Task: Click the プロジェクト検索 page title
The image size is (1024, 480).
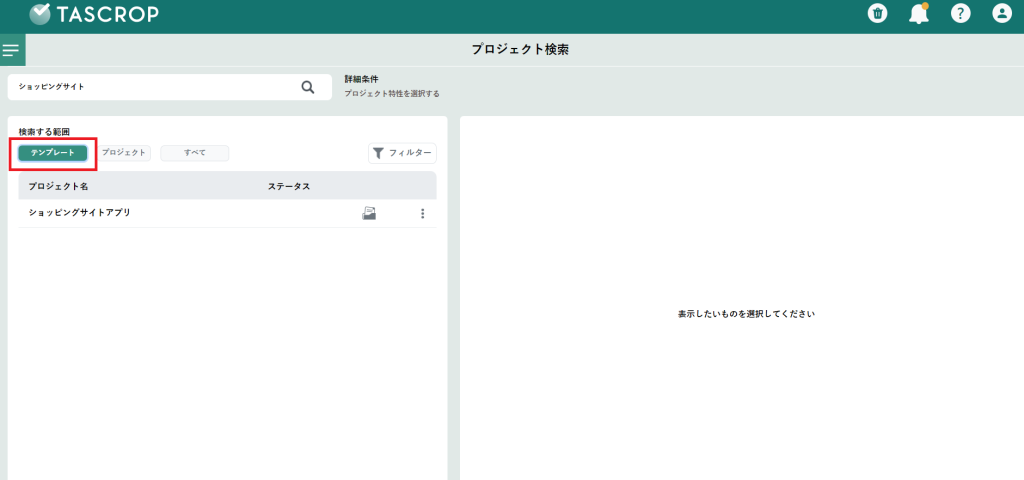Action: tap(520, 50)
